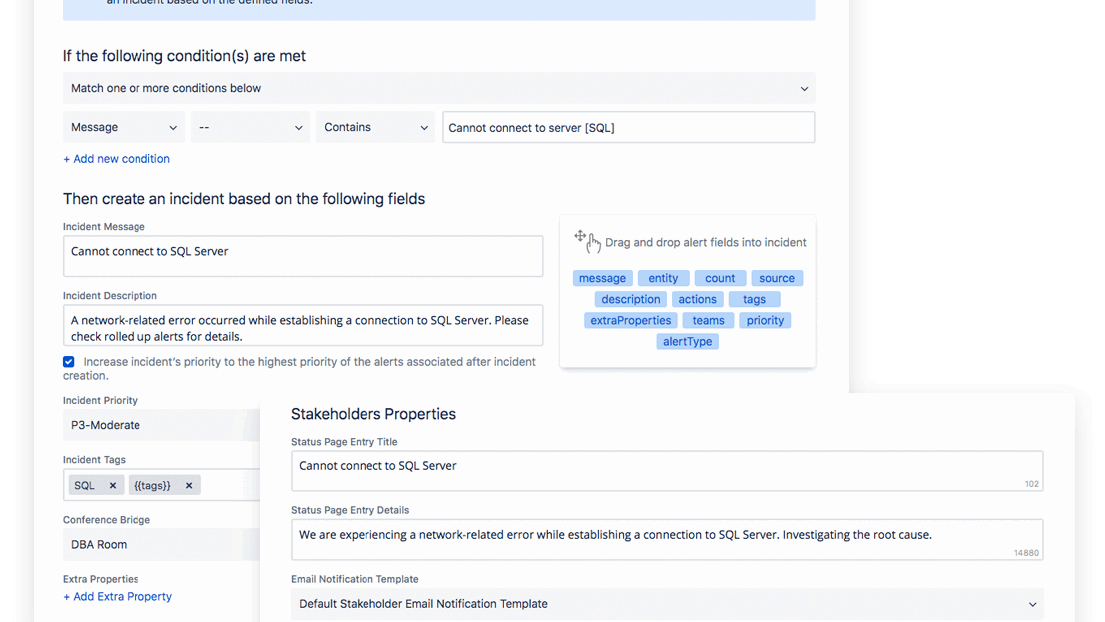1105x622 pixels.
Task: Click the Add Extra Property link
Action: coord(117,597)
